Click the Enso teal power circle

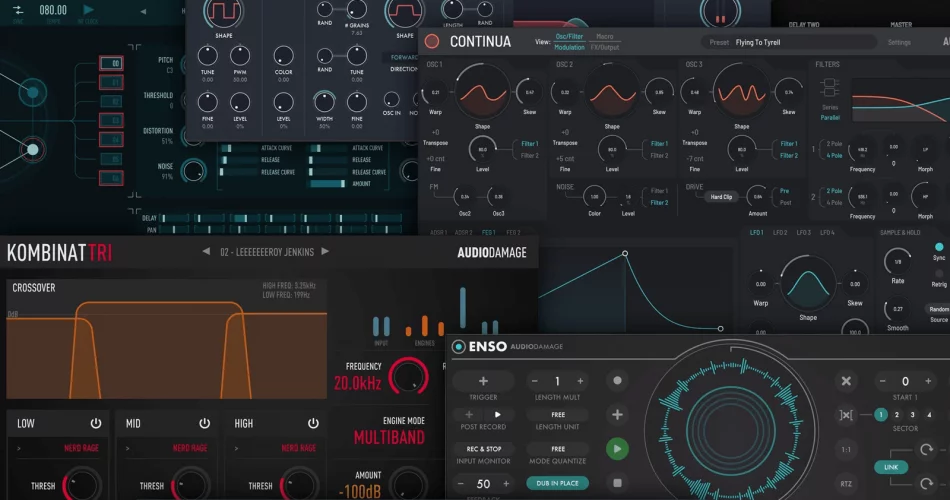[x=459, y=346]
